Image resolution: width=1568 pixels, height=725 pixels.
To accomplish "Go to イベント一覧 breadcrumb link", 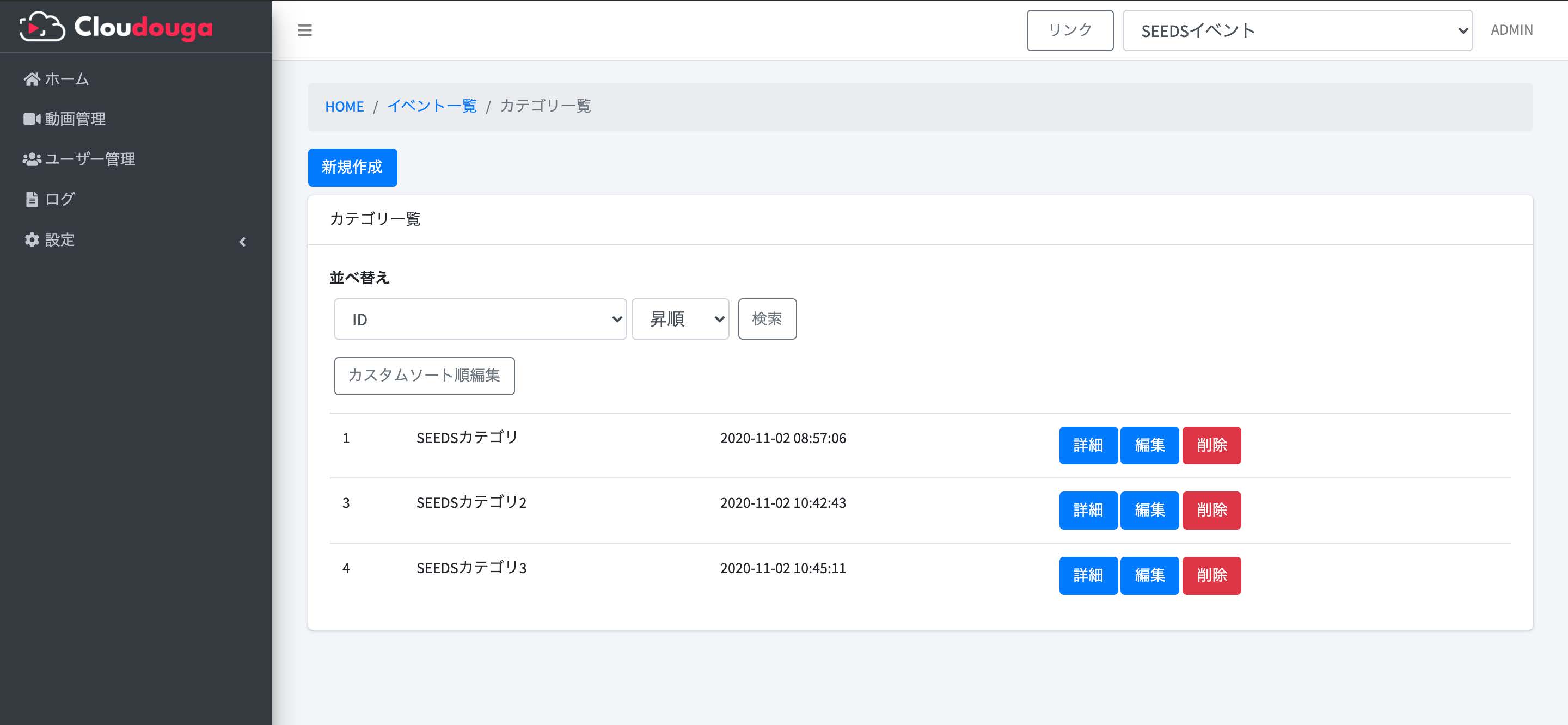I will point(432,106).
